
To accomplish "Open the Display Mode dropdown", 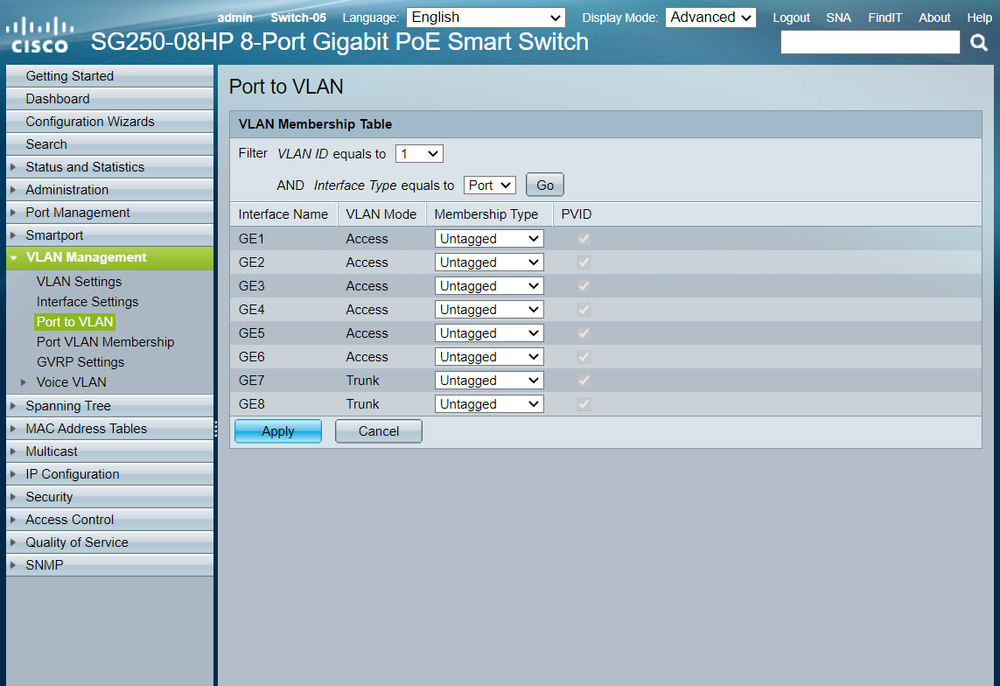I will point(710,17).
